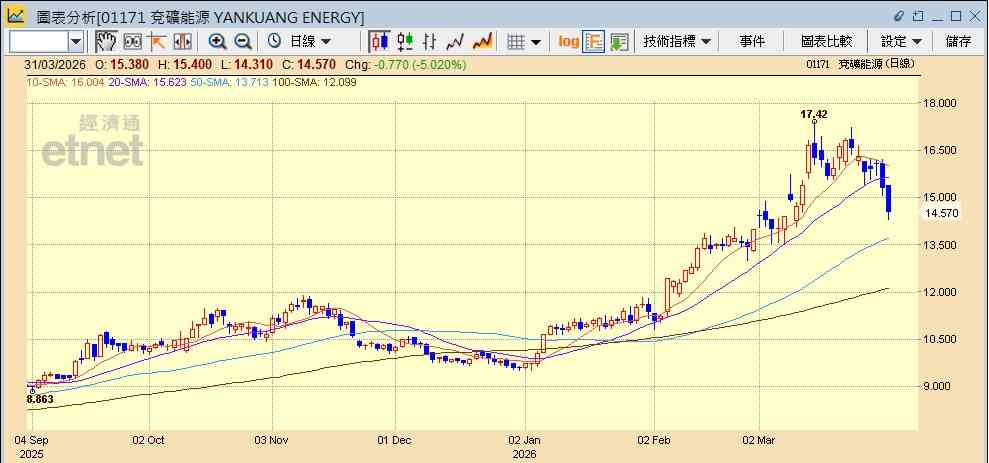Image resolution: width=989 pixels, height=463 pixels.
Task: Click the L: 14.310 low value
Action: pos(249,64)
